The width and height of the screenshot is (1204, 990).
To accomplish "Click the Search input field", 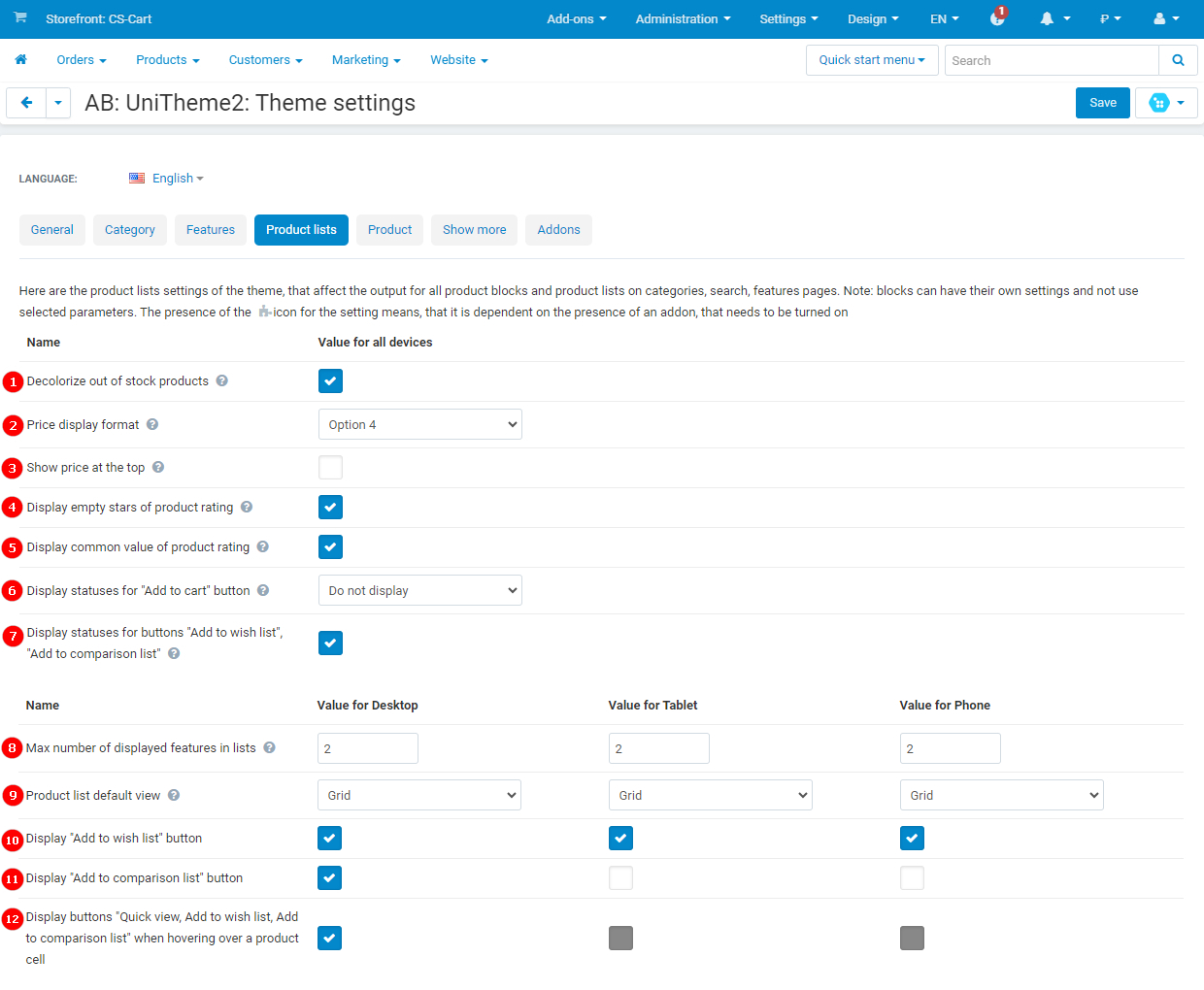I will (1051, 60).
